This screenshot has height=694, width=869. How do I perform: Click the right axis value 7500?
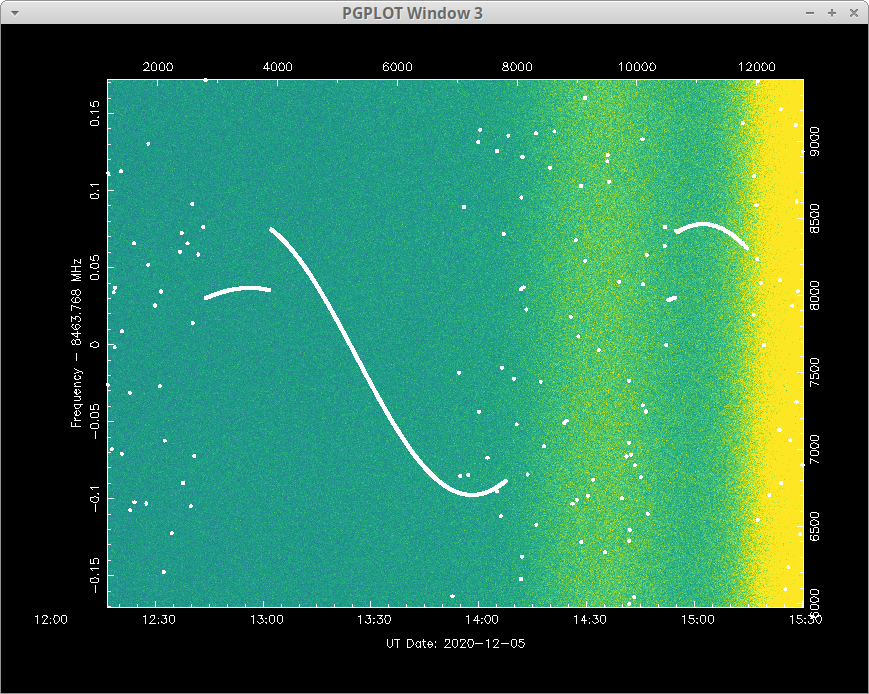(815, 373)
